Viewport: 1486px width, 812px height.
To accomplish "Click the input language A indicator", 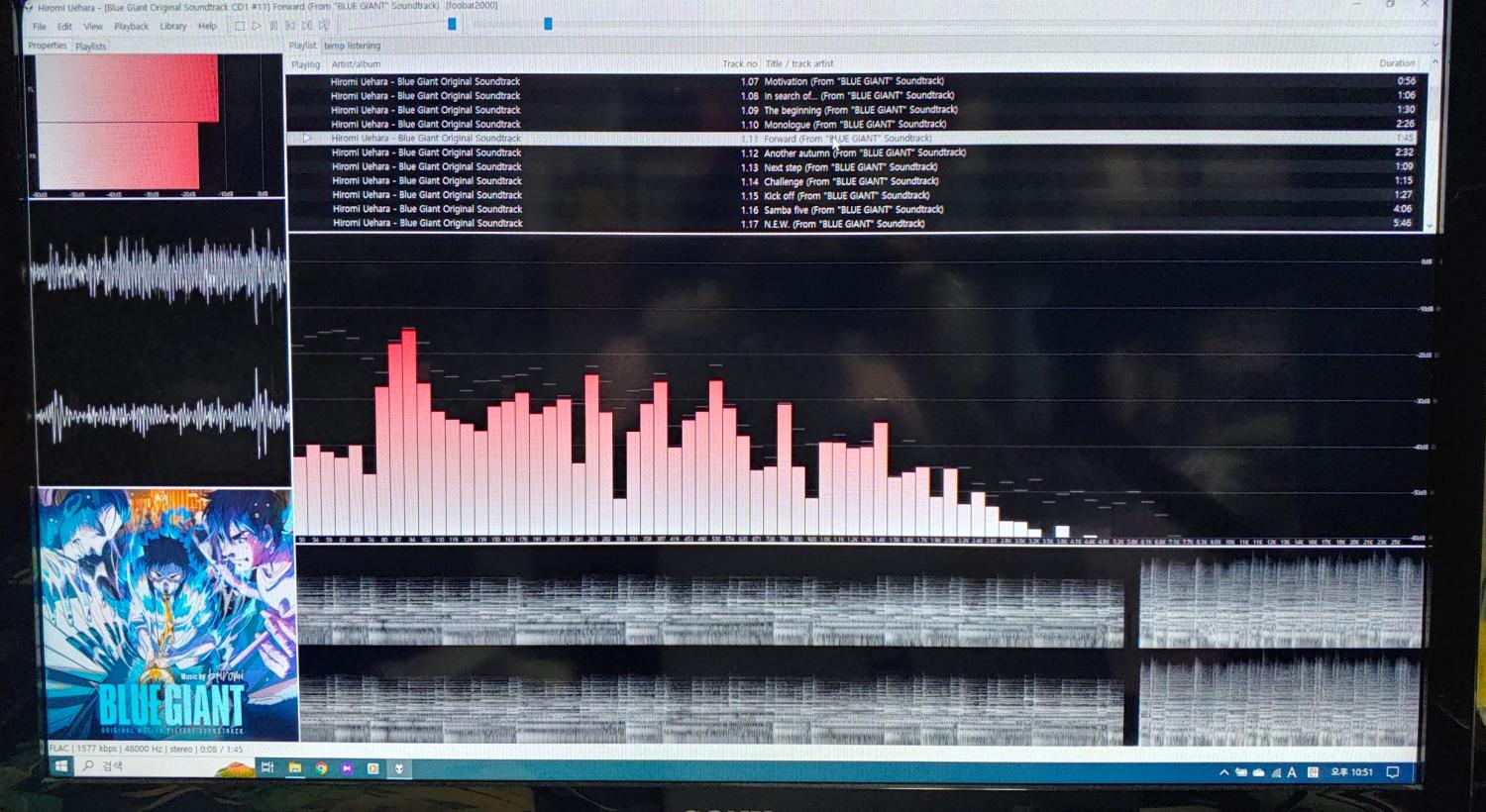I will pyautogui.click(x=1292, y=772).
